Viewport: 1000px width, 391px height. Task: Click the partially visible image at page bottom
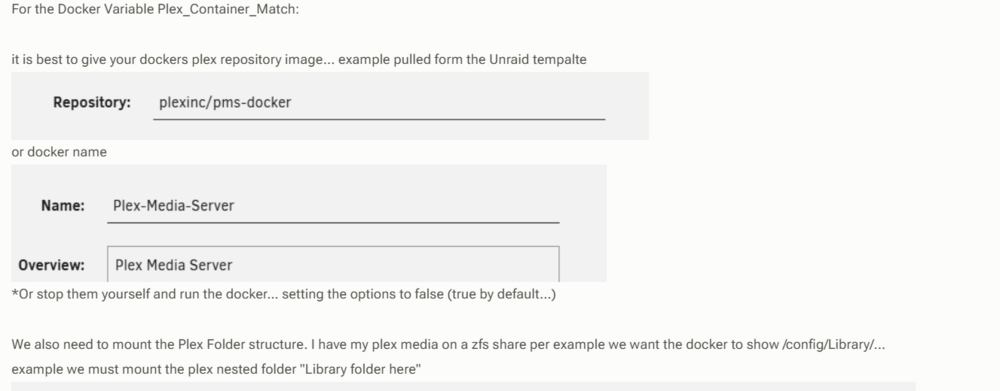[463, 387]
